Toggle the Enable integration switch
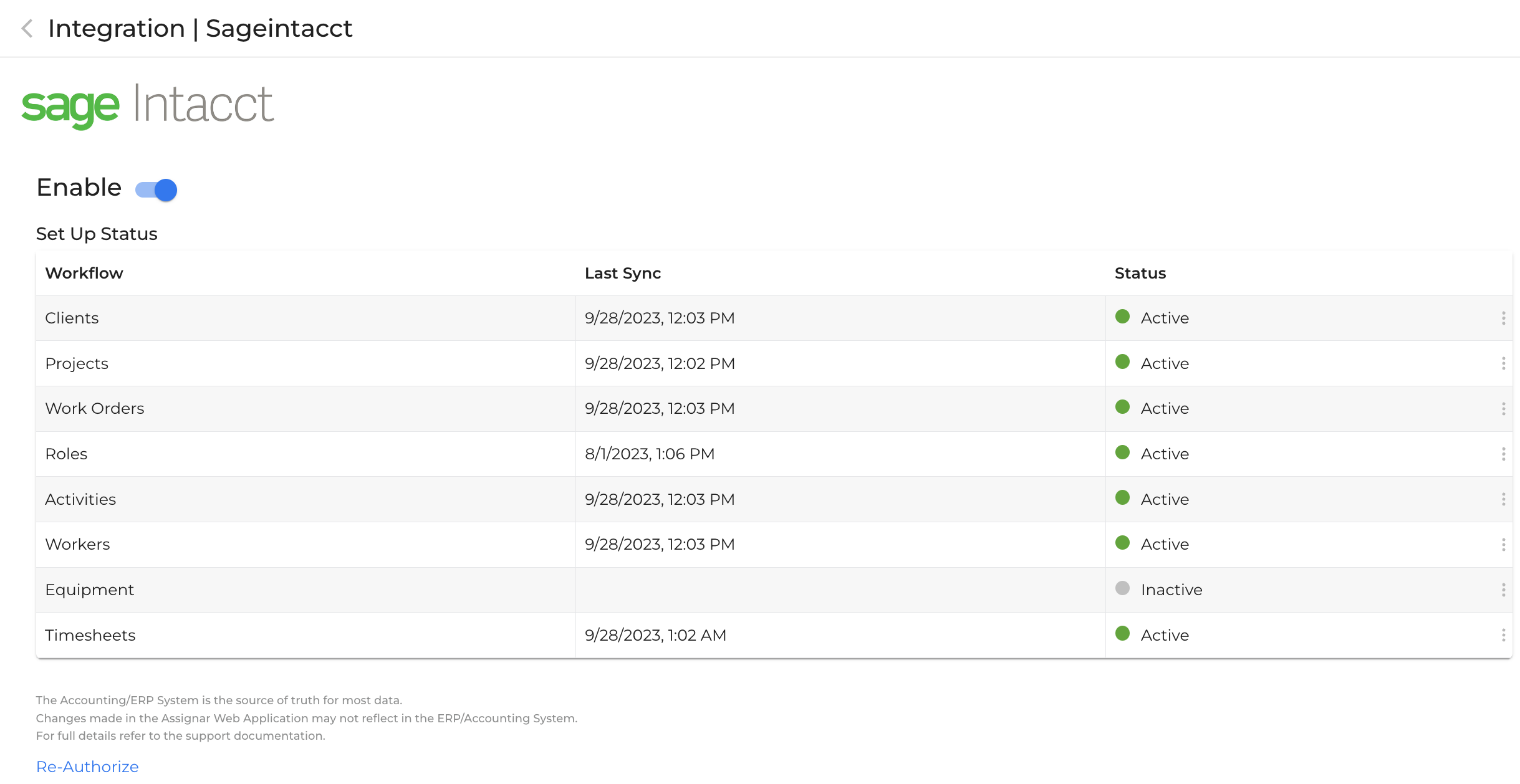Viewport: 1520px width, 784px height. coord(156,189)
